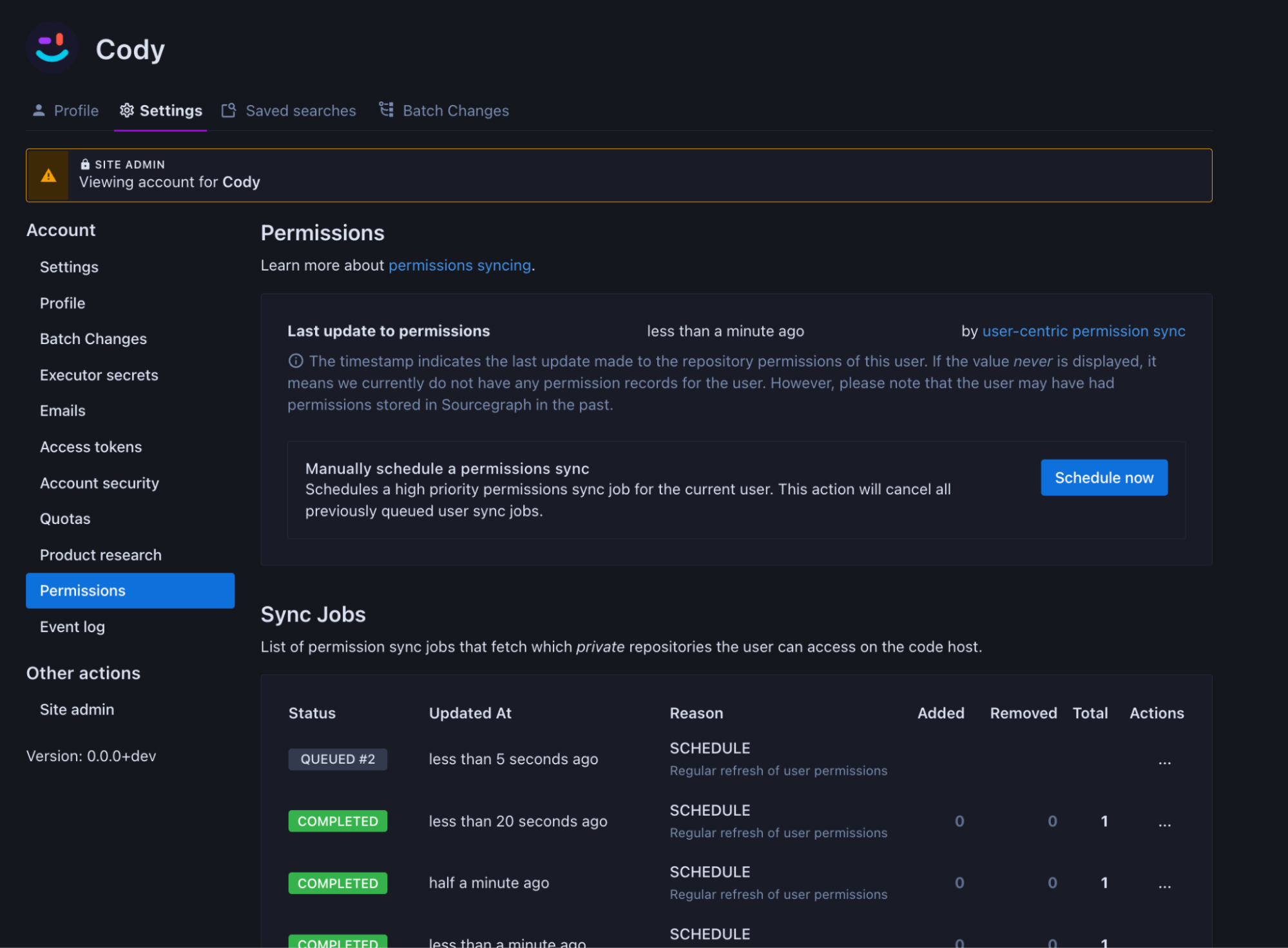
Task: Click the Added column header
Action: point(941,713)
